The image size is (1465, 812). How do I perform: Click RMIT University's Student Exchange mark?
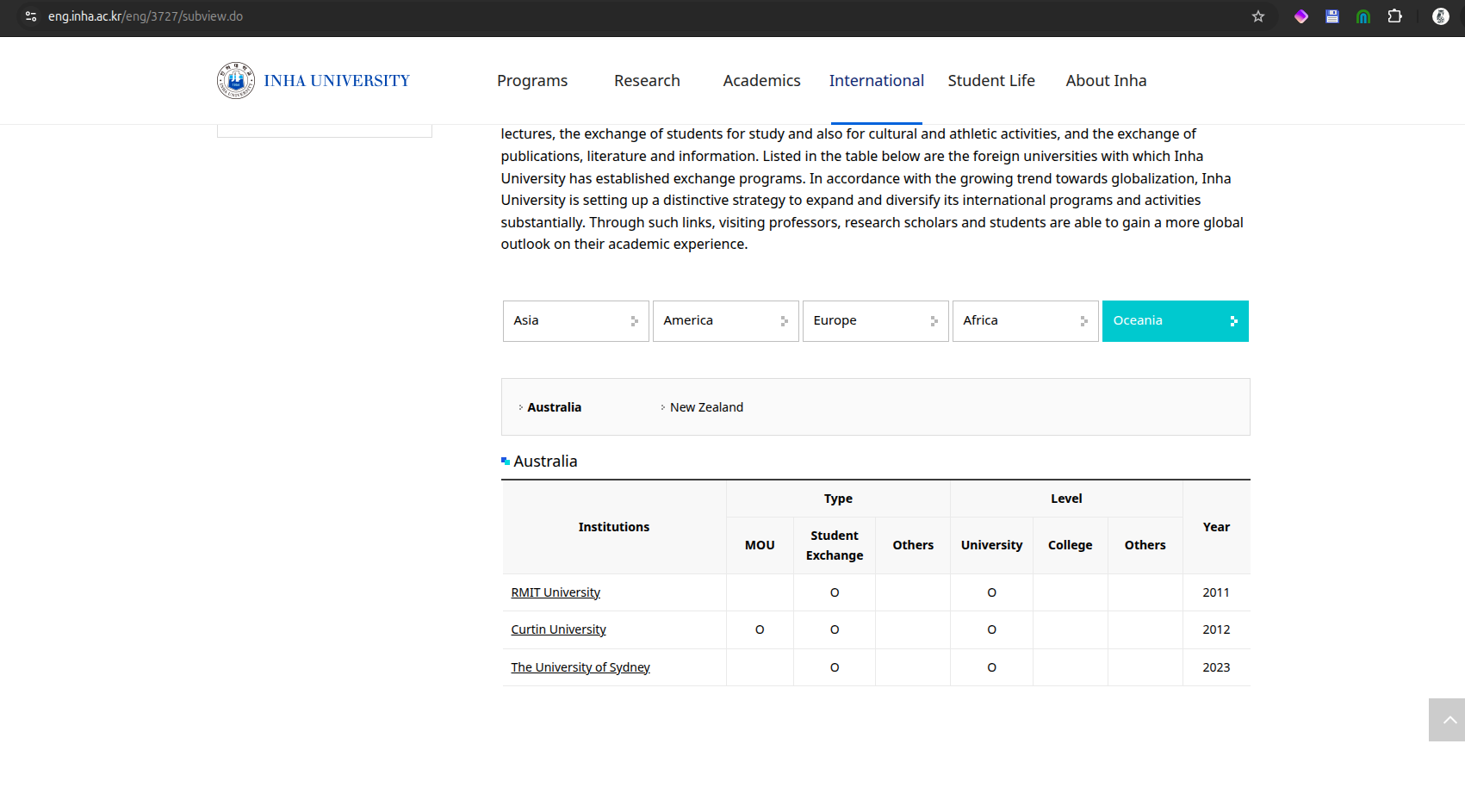(x=835, y=592)
